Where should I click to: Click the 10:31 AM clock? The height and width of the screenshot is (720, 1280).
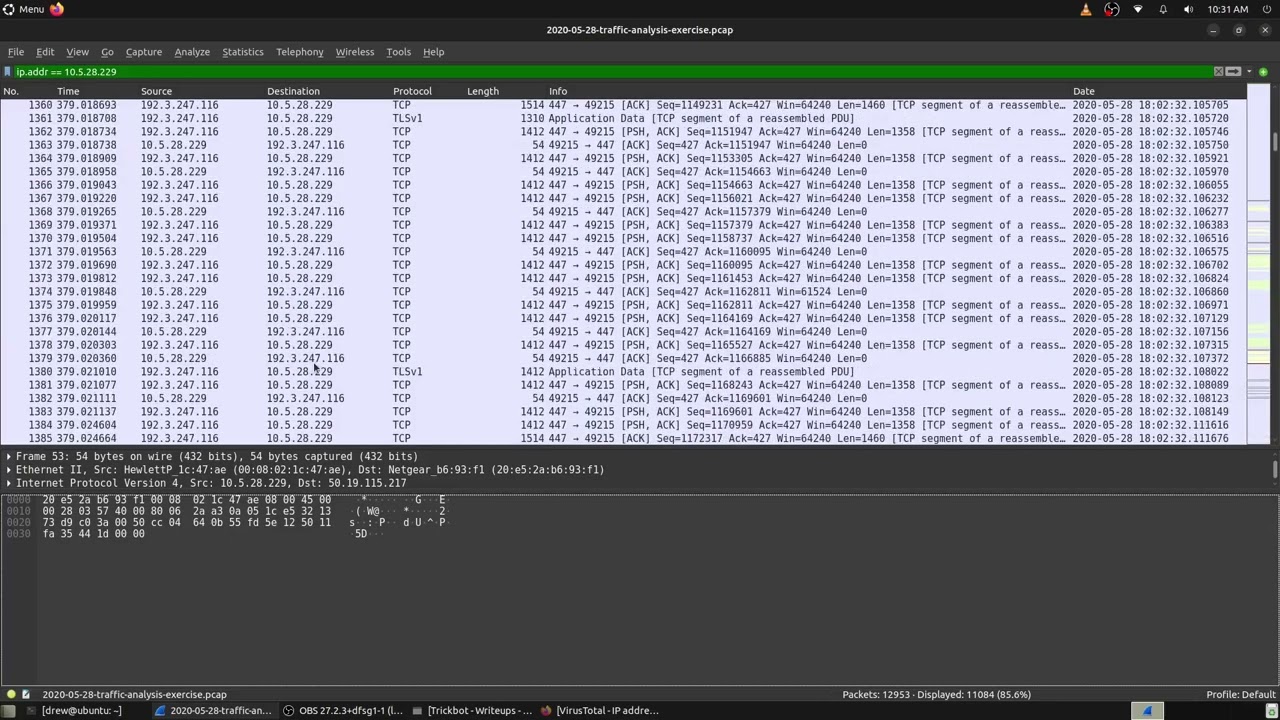[1228, 9]
